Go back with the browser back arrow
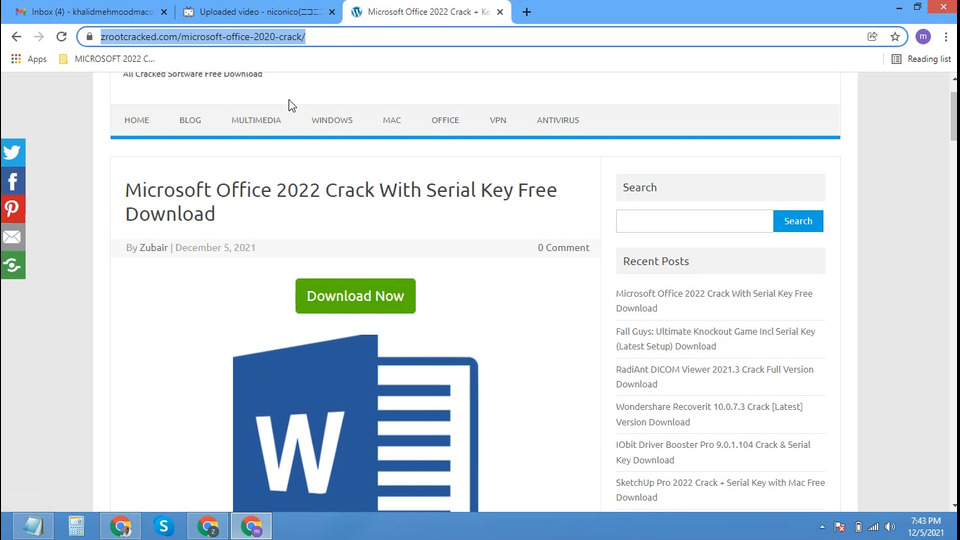The height and width of the screenshot is (540, 960). coord(17,37)
